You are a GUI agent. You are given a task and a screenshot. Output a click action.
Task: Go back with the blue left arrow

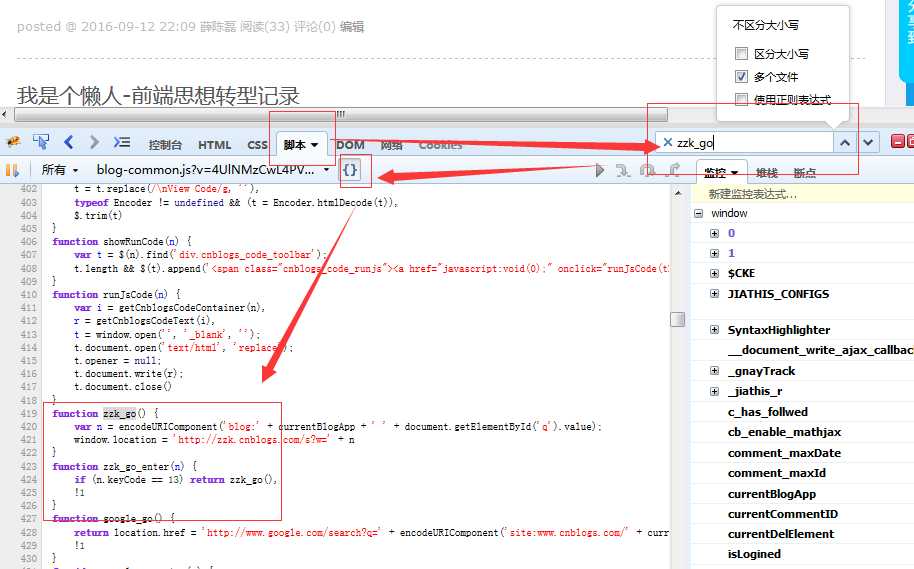69,142
